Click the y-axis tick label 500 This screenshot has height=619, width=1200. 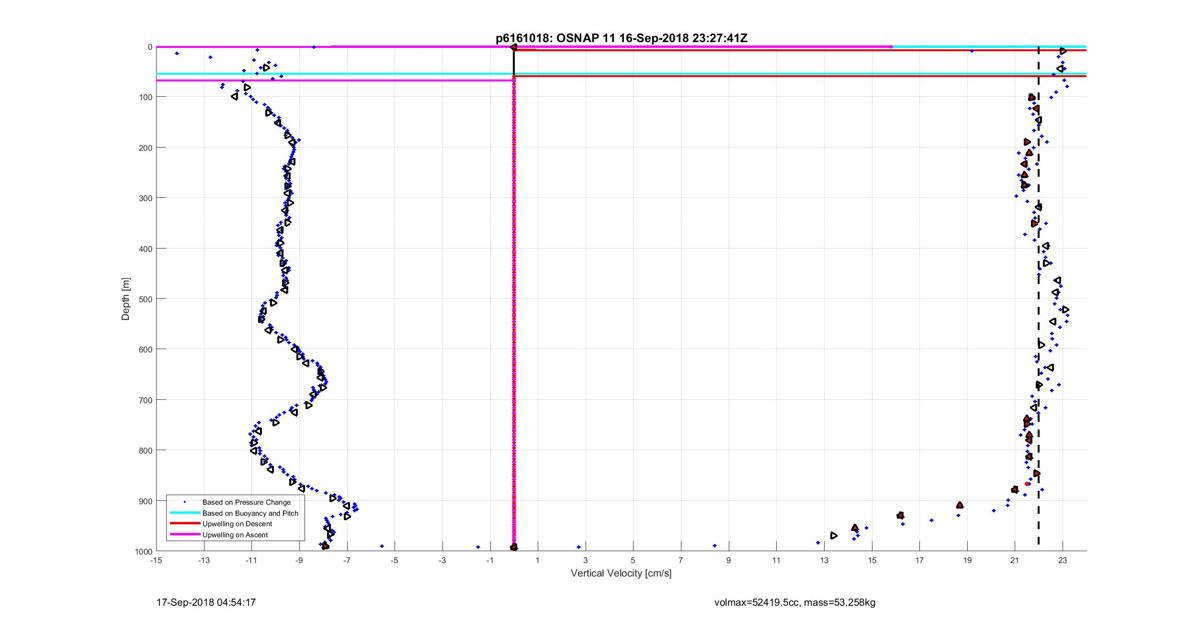pos(144,299)
